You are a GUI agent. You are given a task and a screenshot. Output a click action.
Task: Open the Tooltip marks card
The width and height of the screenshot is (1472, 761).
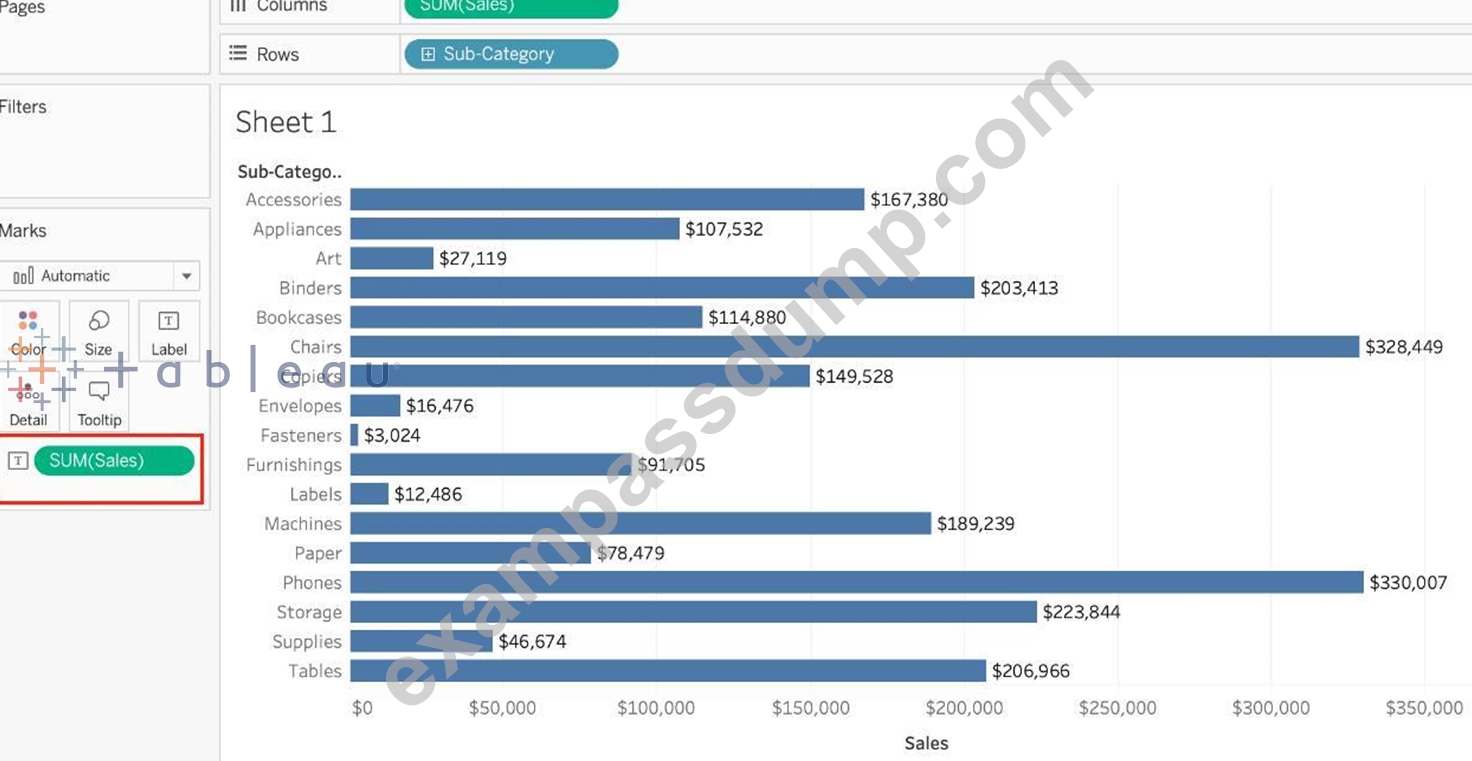[x=98, y=402]
